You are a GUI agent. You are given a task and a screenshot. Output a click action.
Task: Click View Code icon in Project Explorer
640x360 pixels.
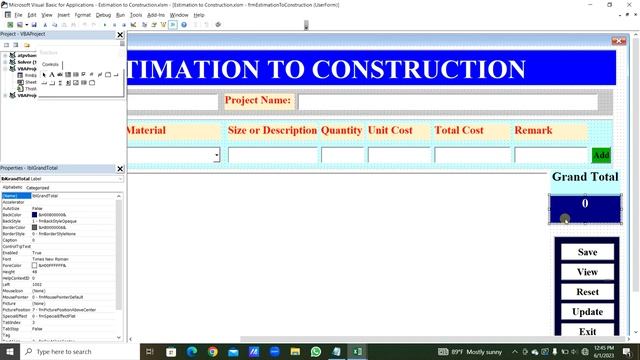7,45
